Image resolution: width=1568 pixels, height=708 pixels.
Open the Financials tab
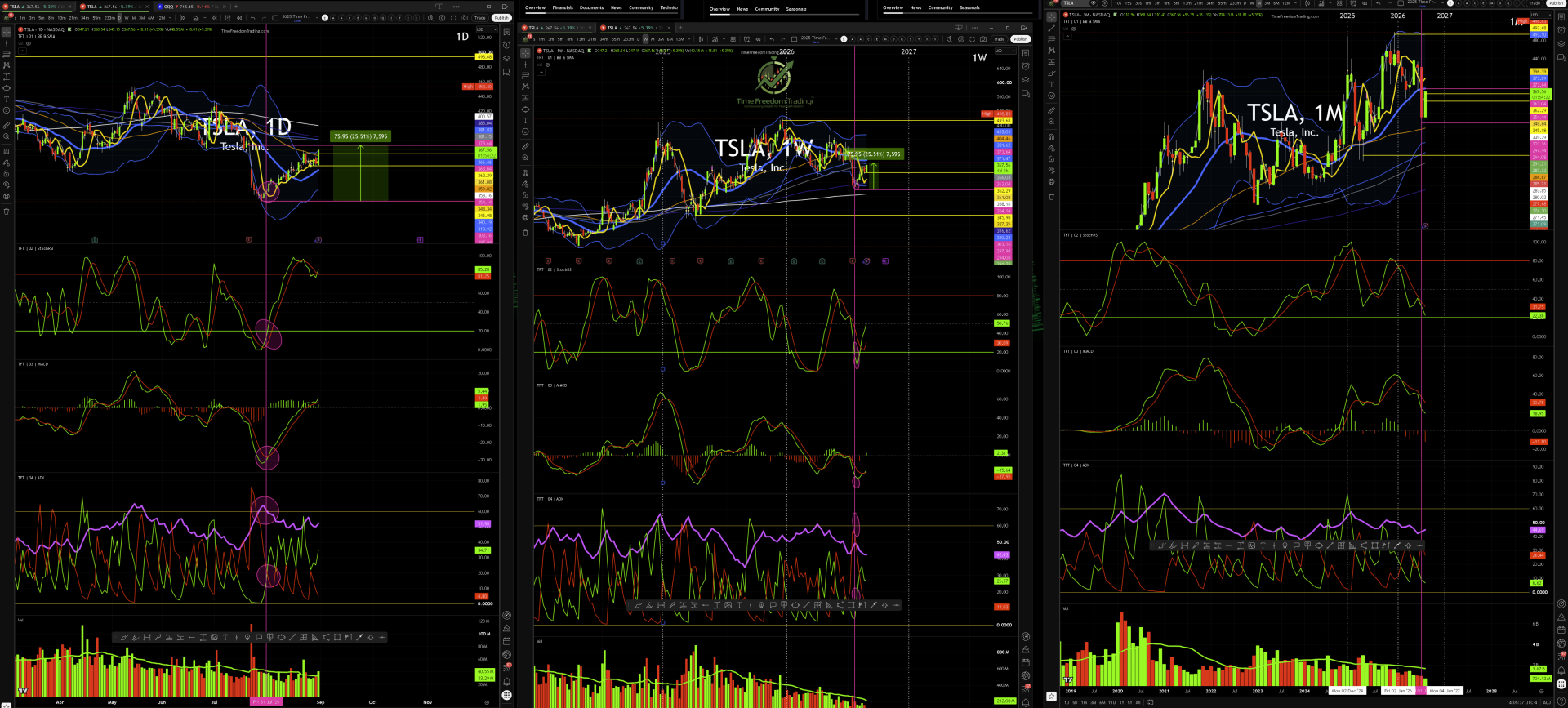tap(563, 8)
